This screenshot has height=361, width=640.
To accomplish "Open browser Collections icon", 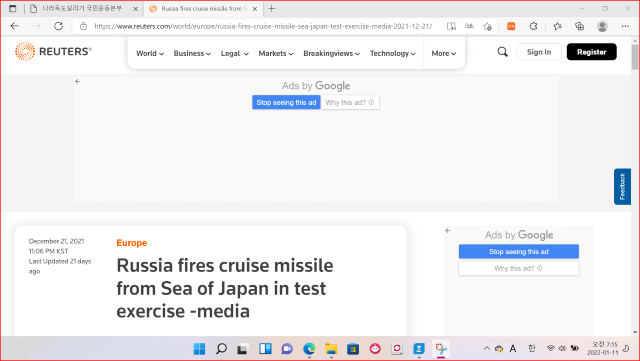I will coord(580,26).
